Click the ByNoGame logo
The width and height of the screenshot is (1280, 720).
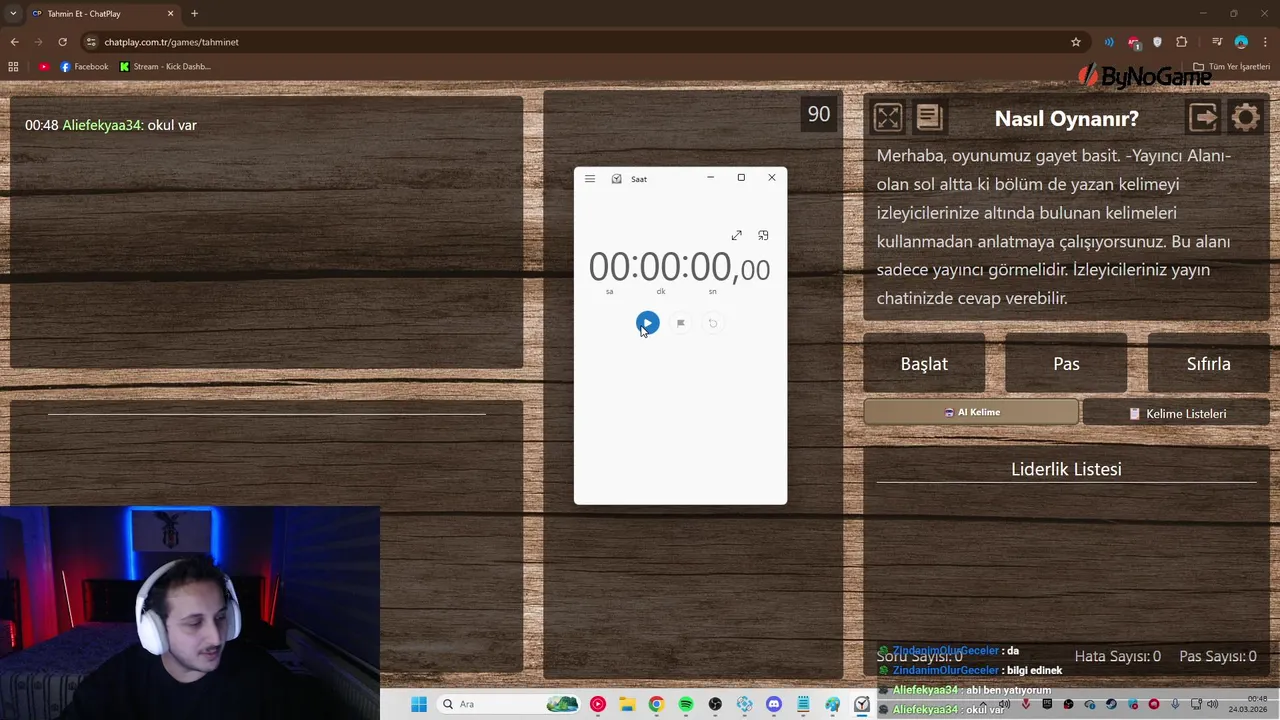point(1145,76)
